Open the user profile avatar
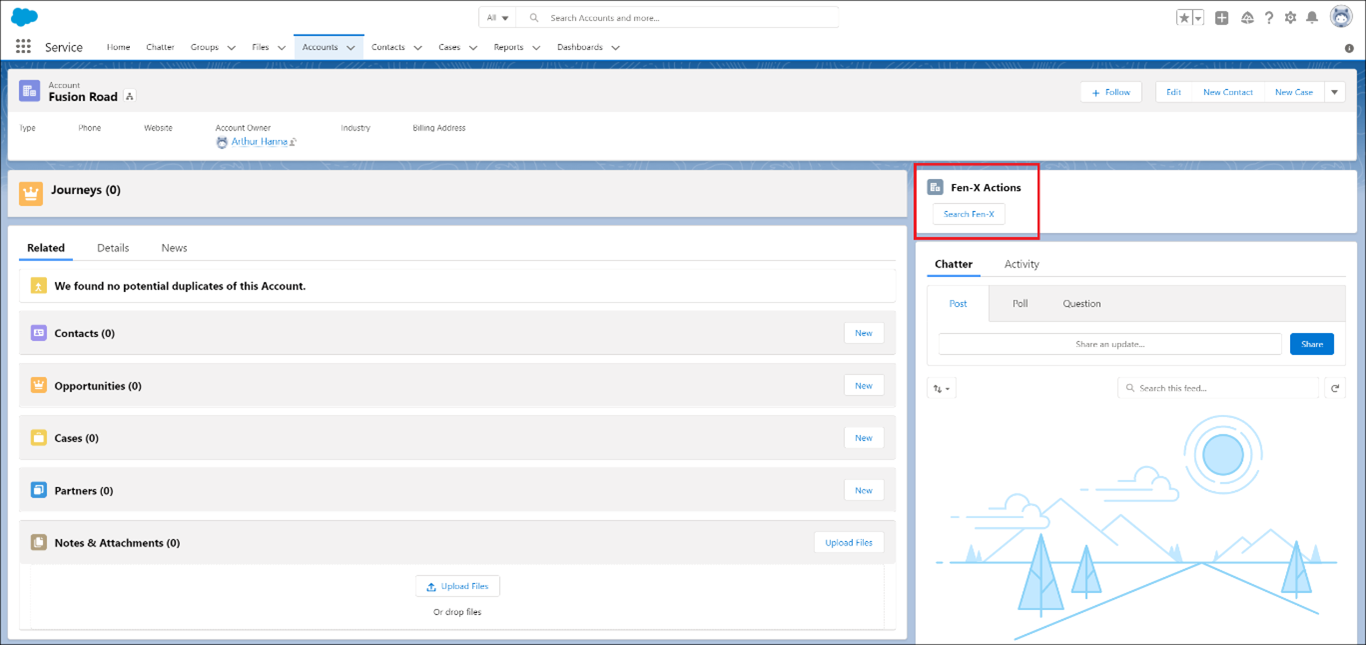The width and height of the screenshot is (1366, 645). [x=1341, y=17]
